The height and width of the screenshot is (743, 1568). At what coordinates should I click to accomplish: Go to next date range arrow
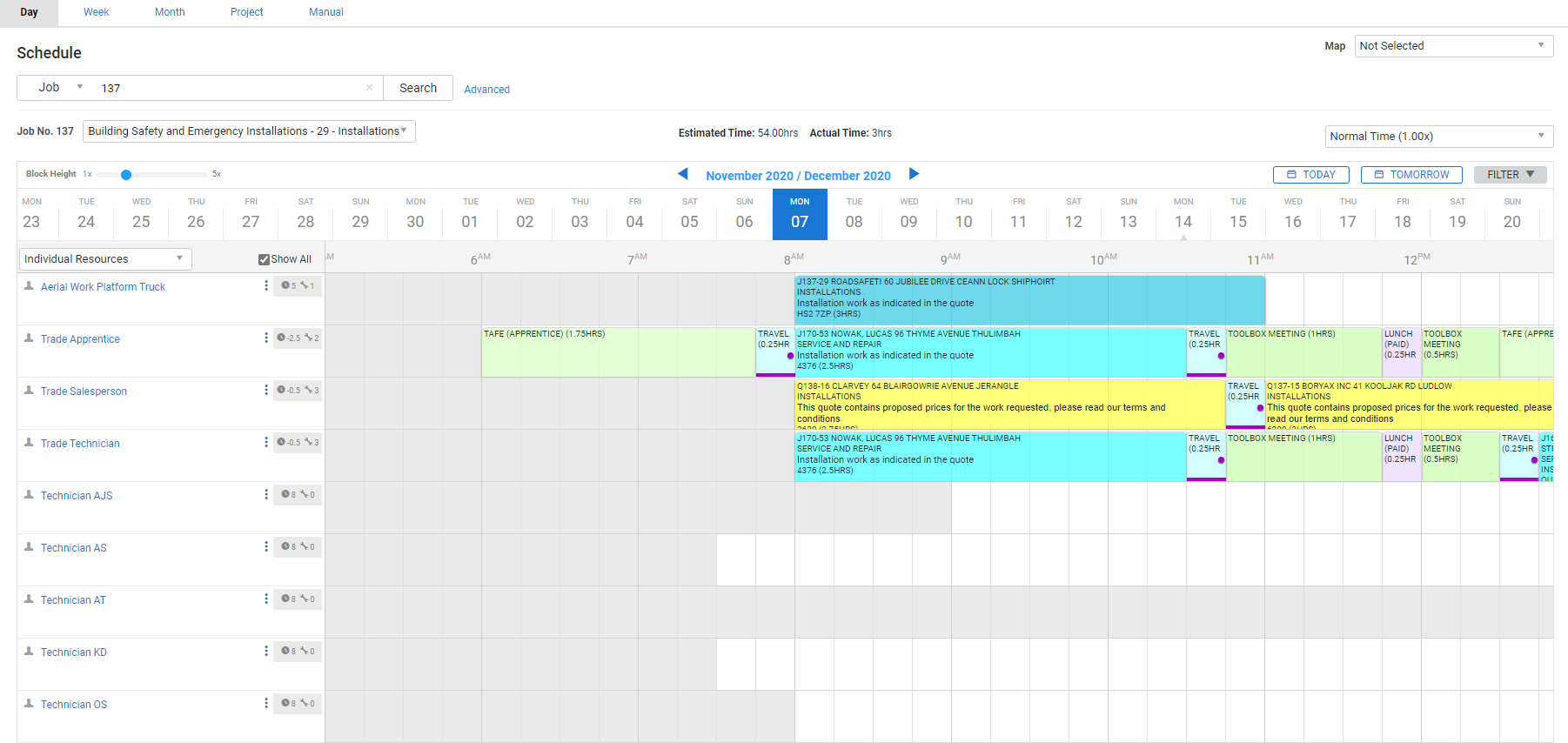pos(914,174)
